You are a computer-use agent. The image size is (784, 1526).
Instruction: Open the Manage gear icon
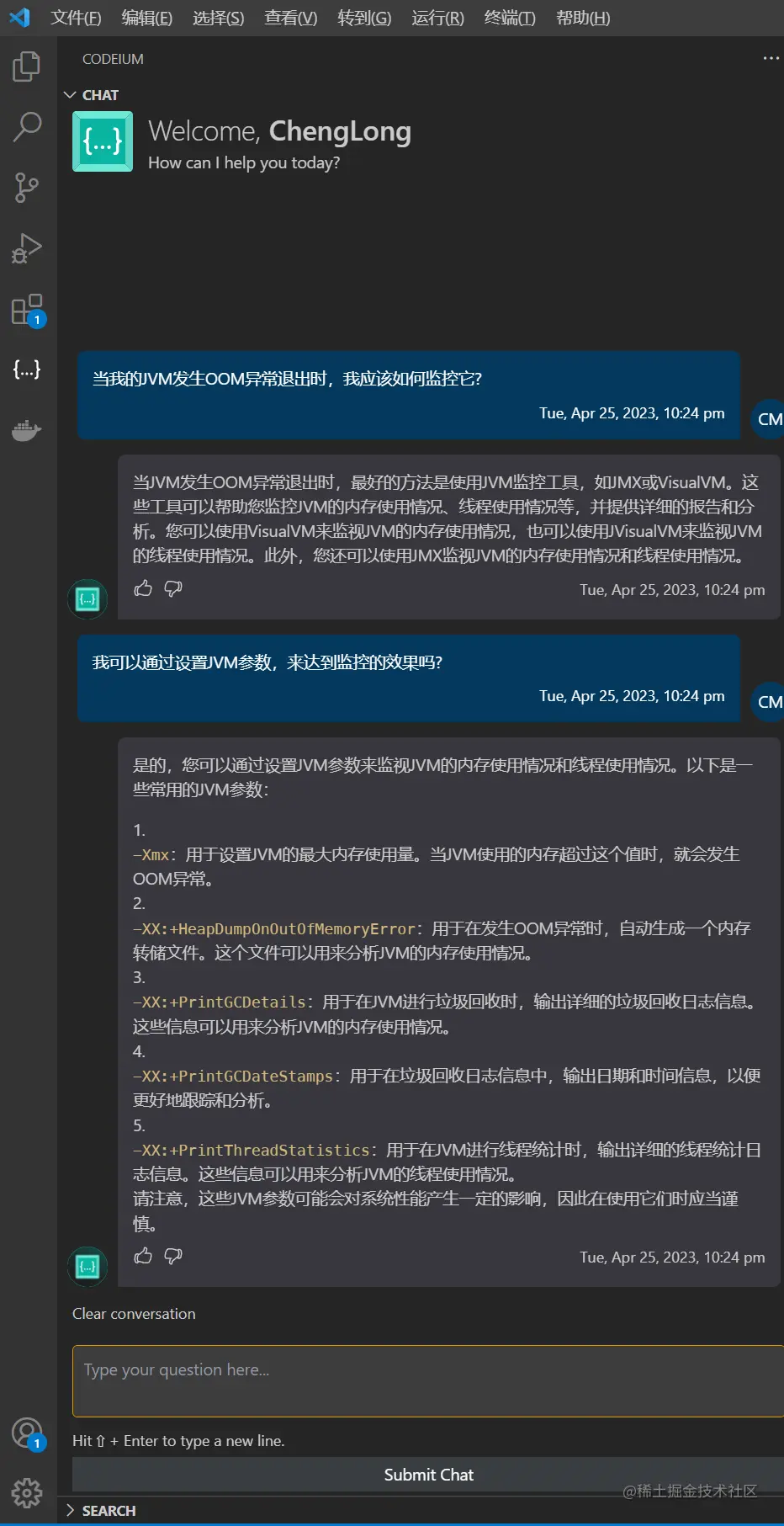pos(27,1492)
